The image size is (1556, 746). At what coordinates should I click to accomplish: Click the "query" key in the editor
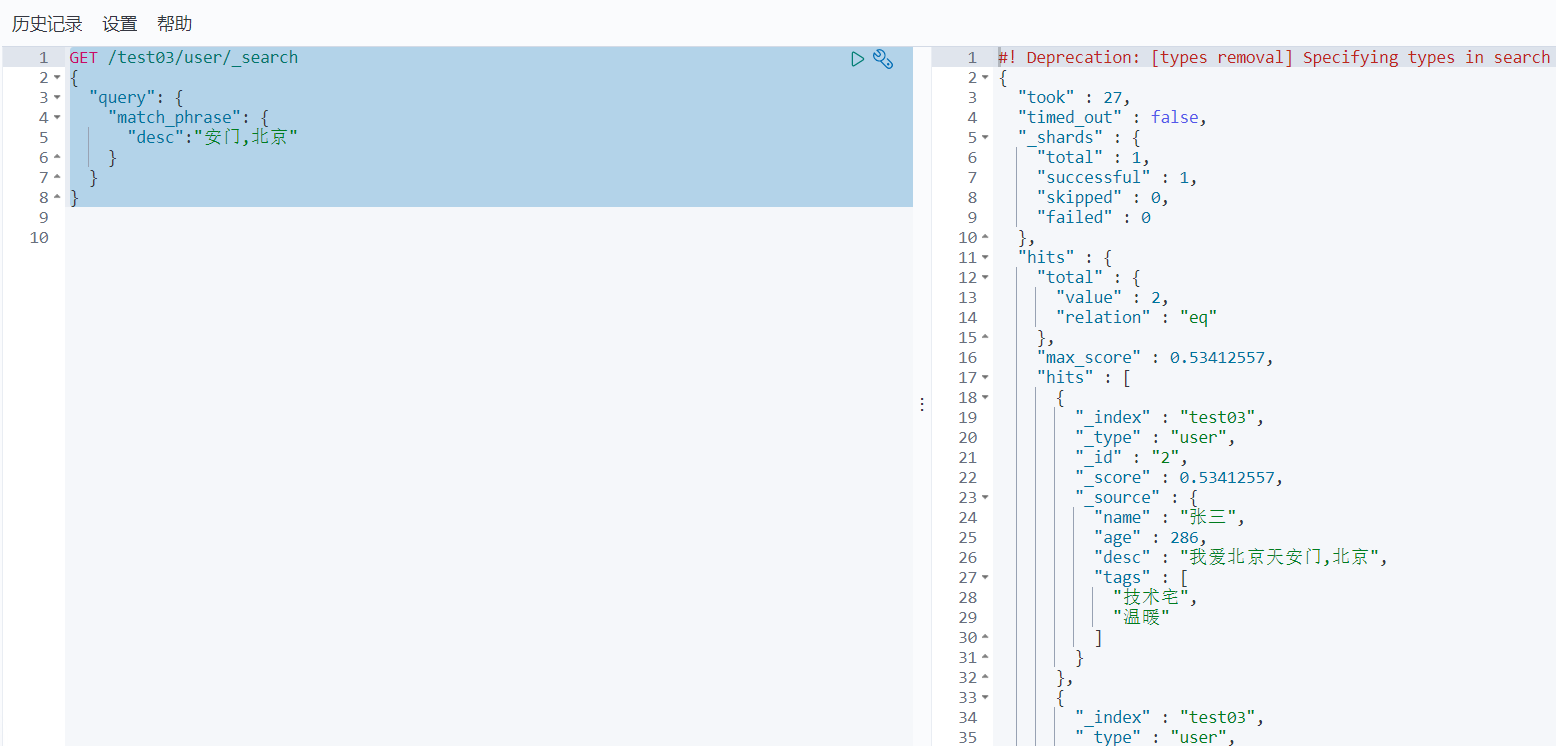point(120,98)
